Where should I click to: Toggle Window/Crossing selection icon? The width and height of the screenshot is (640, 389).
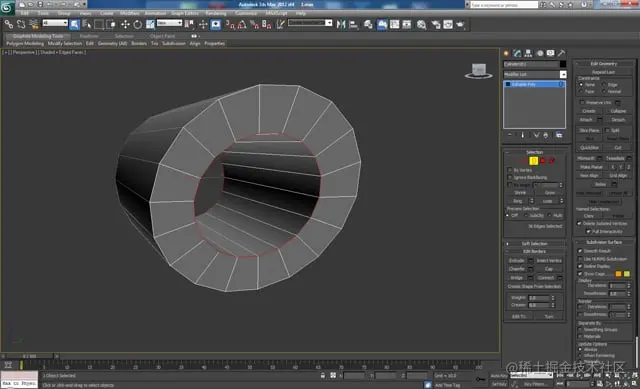111,24
